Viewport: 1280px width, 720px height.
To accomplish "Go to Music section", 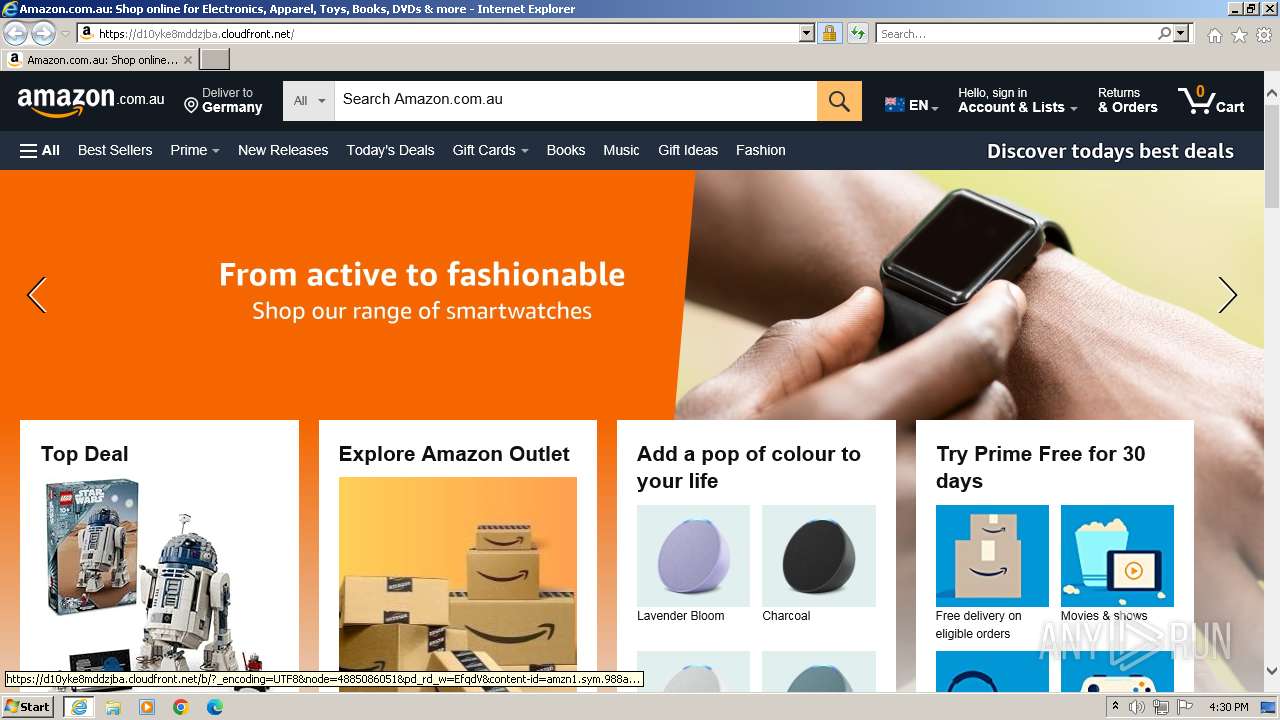I will tap(621, 150).
